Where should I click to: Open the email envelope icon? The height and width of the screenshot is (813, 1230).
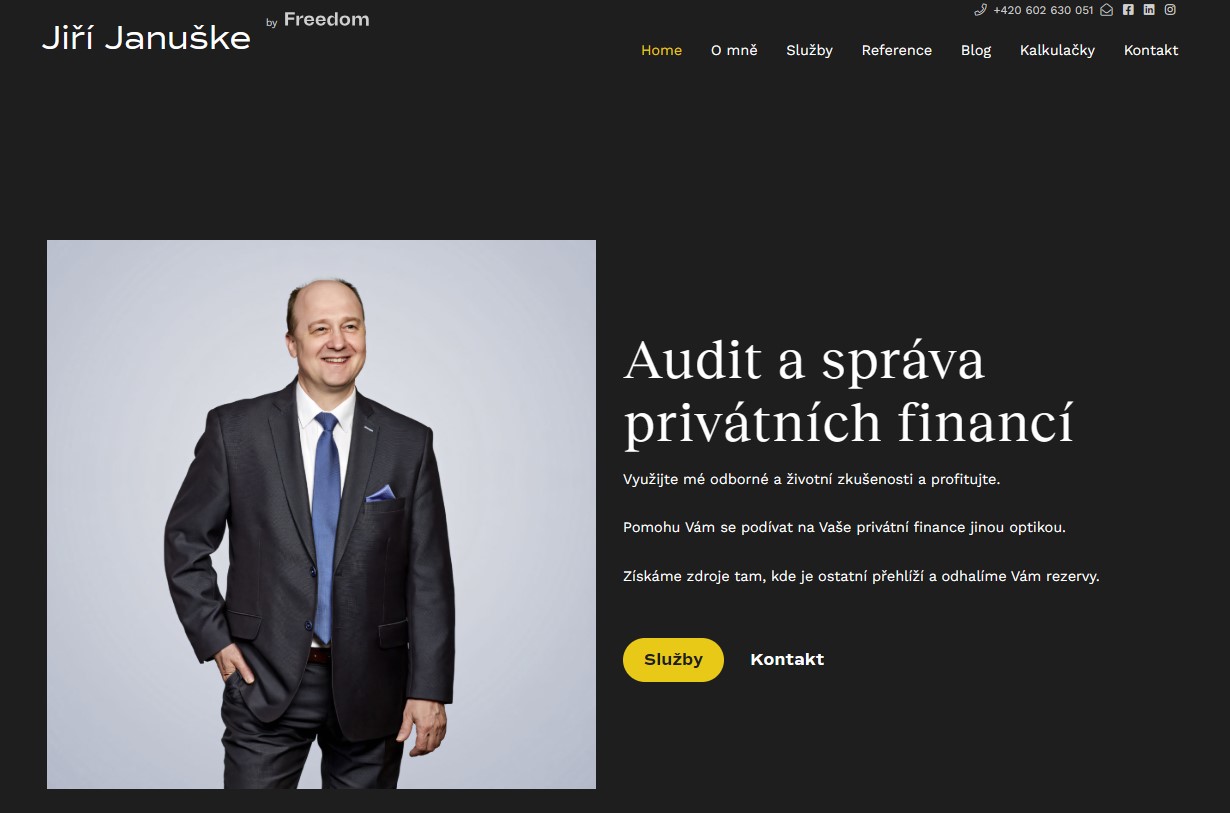point(1106,10)
